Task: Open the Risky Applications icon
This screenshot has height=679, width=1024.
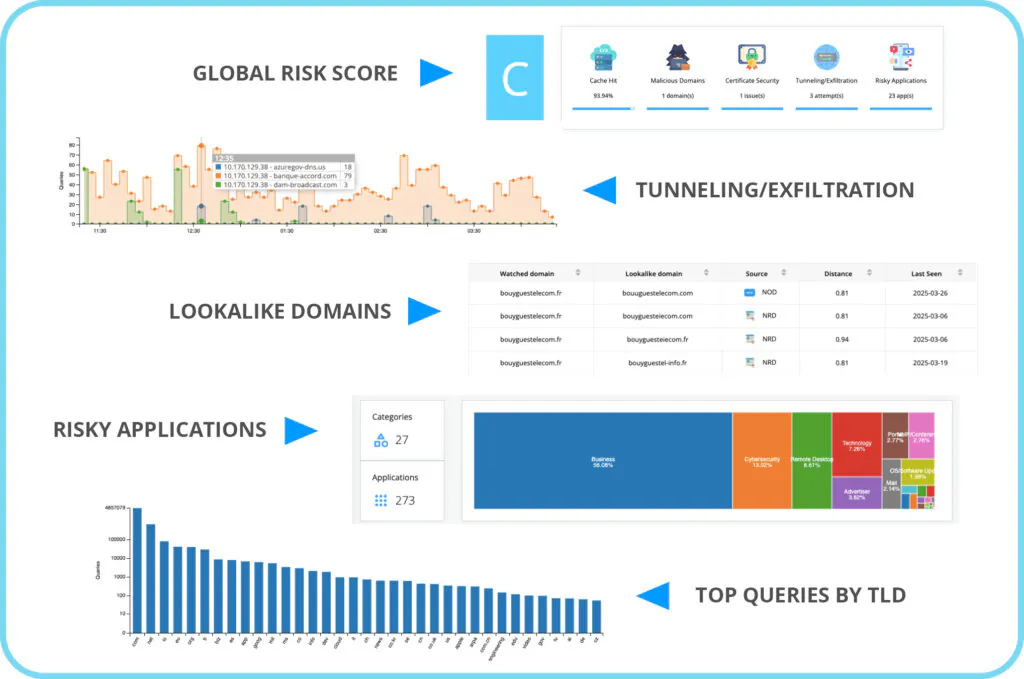Action: pyautogui.click(x=899, y=56)
